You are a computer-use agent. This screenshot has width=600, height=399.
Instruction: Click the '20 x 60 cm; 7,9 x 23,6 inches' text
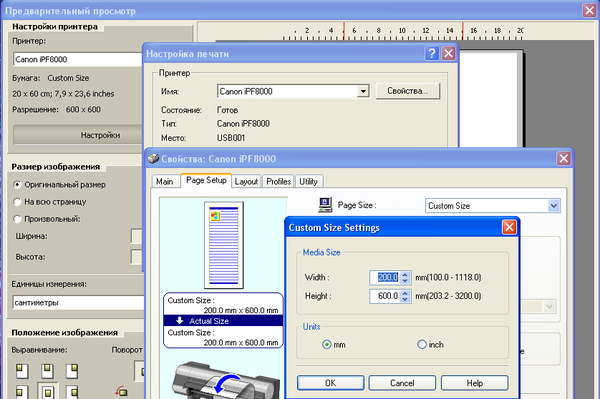coord(63,94)
